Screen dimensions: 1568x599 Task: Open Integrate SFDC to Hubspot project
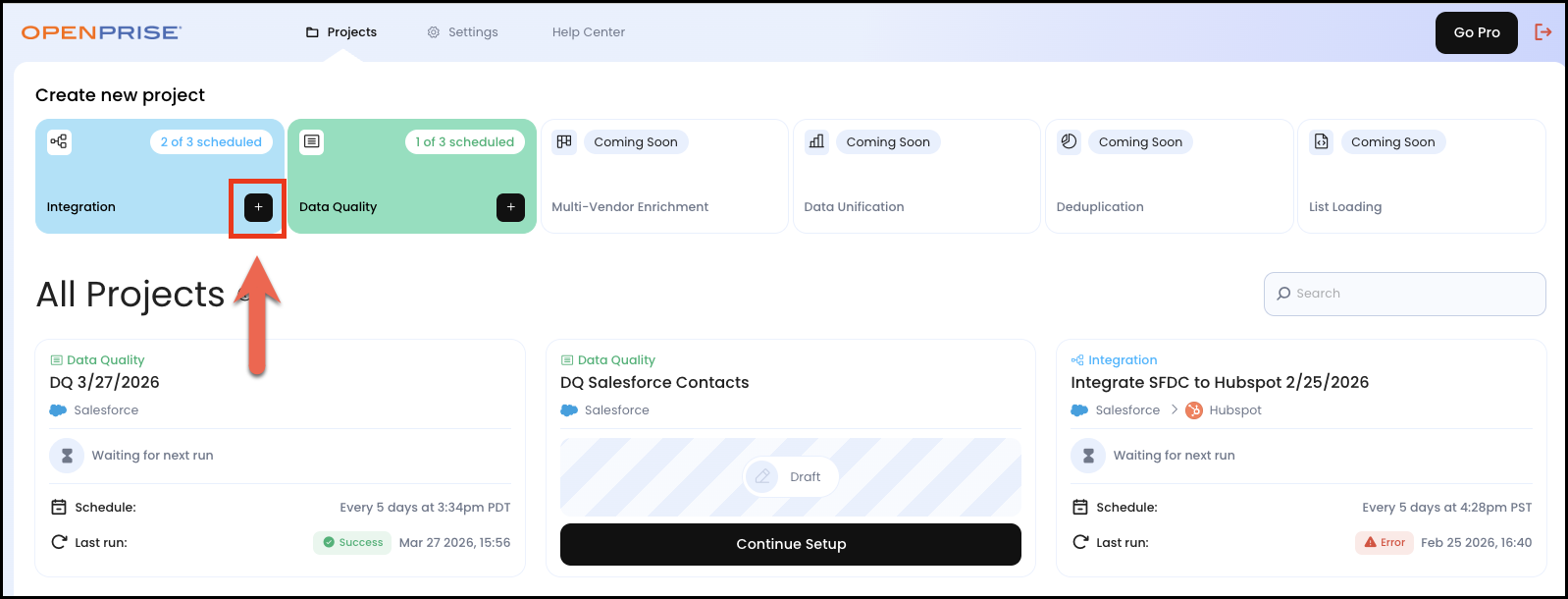[1219, 382]
